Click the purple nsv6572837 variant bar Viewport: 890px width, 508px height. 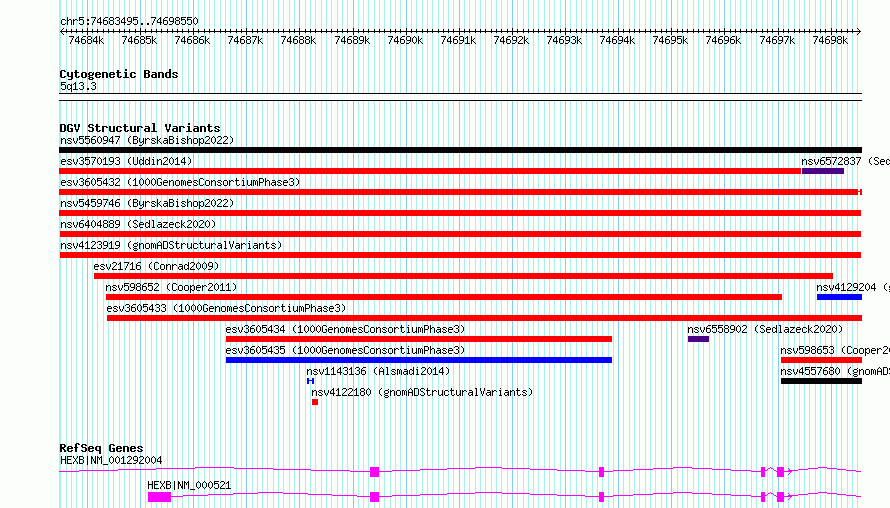[823, 171]
